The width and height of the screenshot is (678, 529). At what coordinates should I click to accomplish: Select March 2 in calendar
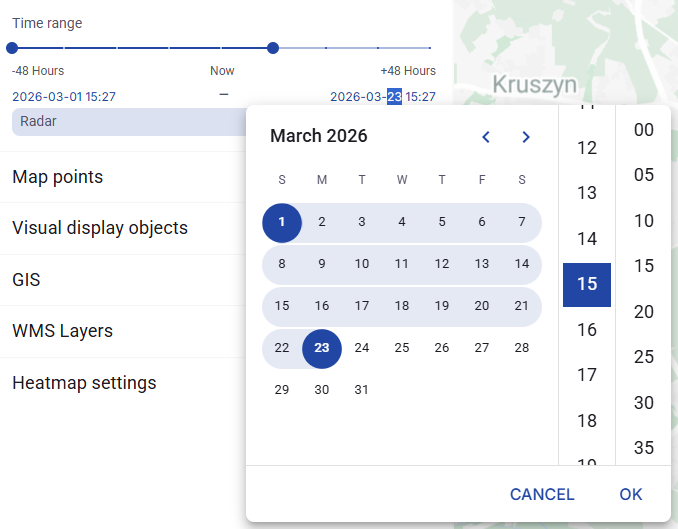tap(322, 222)
